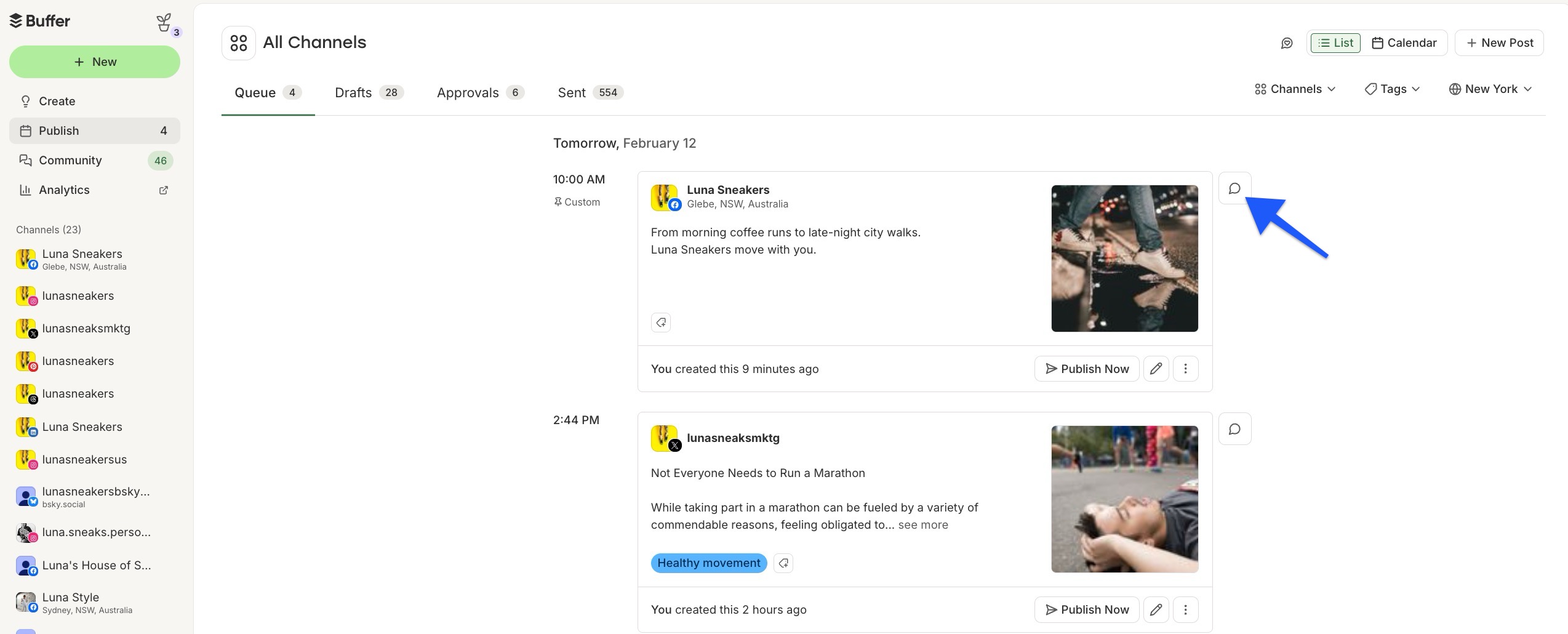Viewport: 1568px width, 634px height.
Task: Publish Now the lunasneaksmktg post
Action: [1087, 609]
